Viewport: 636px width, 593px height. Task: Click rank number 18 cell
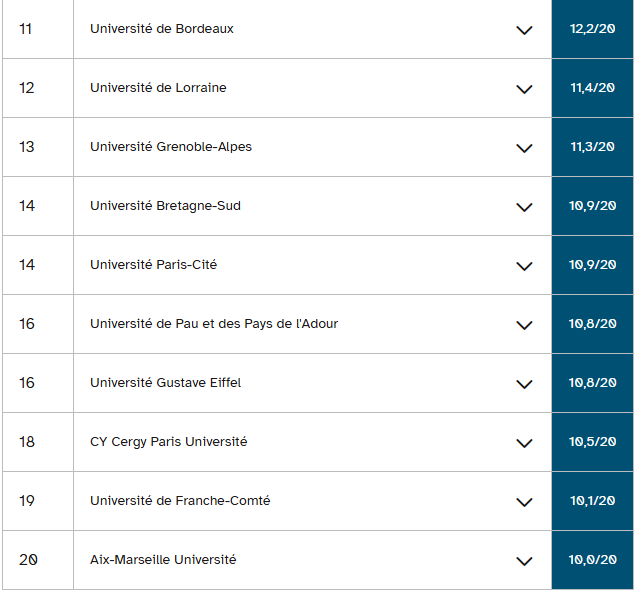(27, 442)
